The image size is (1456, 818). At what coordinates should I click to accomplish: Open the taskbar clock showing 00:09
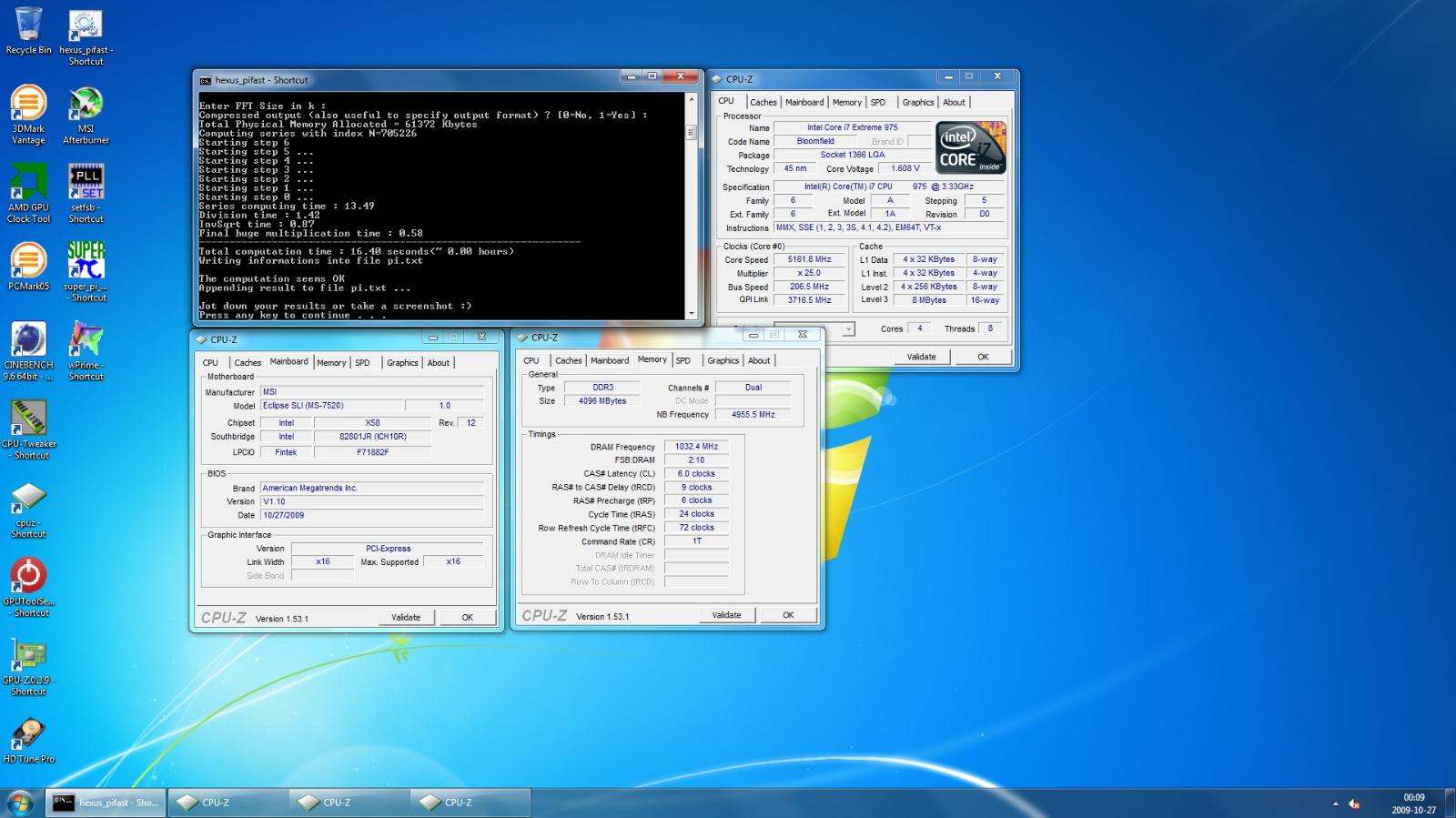(1413, 803)
